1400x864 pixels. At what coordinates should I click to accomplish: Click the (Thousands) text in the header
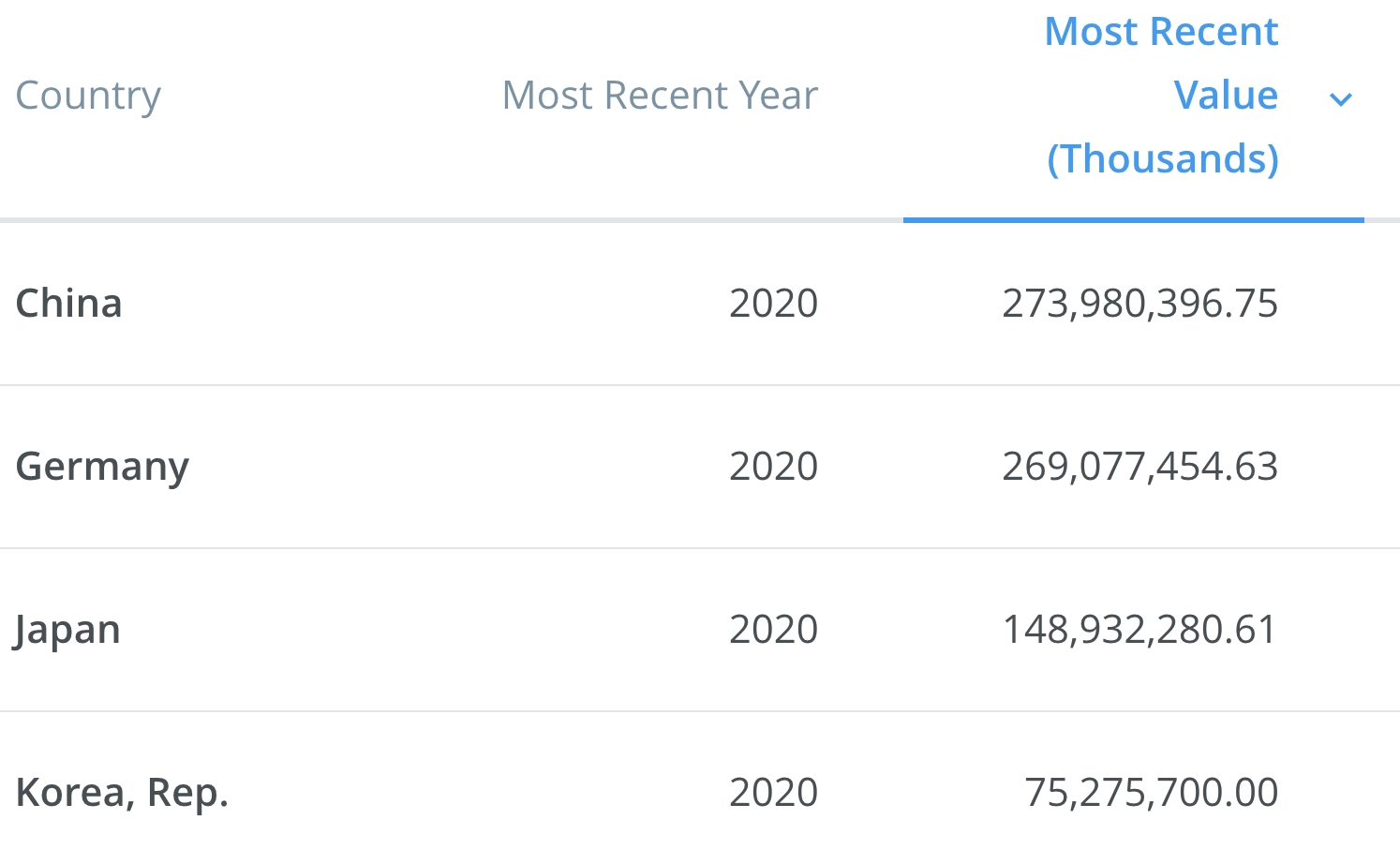coord(1163,159)
